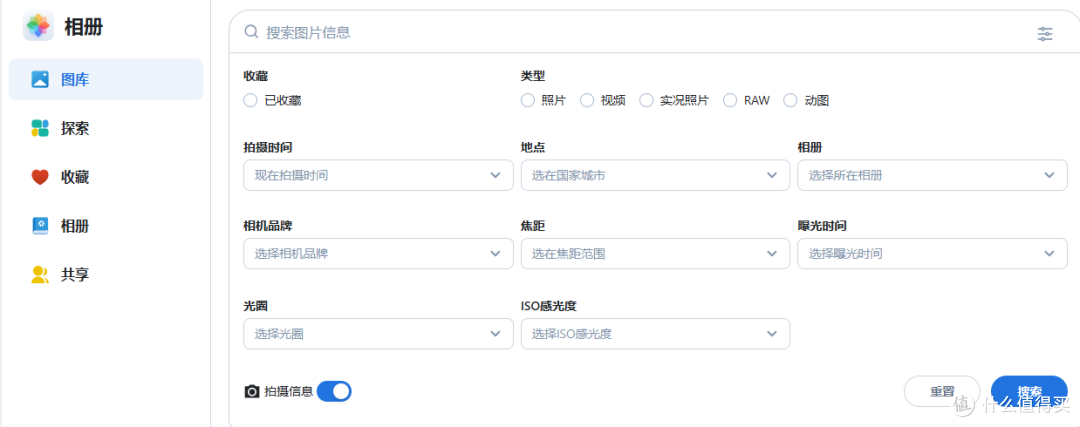
Task: Click the search magnifier icon
Action: pyautogui.click(x=251, y=32)
